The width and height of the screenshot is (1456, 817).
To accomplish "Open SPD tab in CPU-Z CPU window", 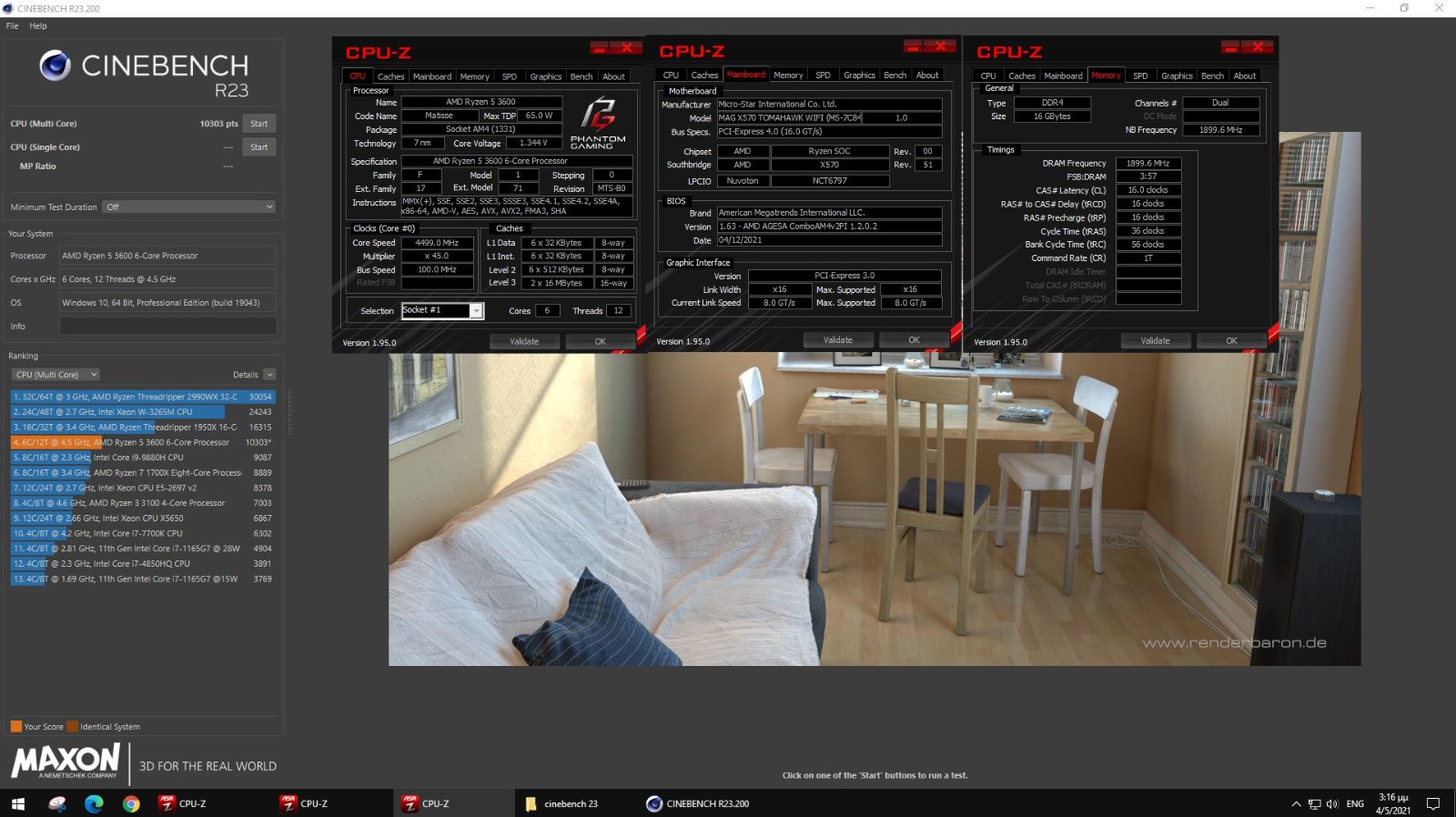I will 510,76.
